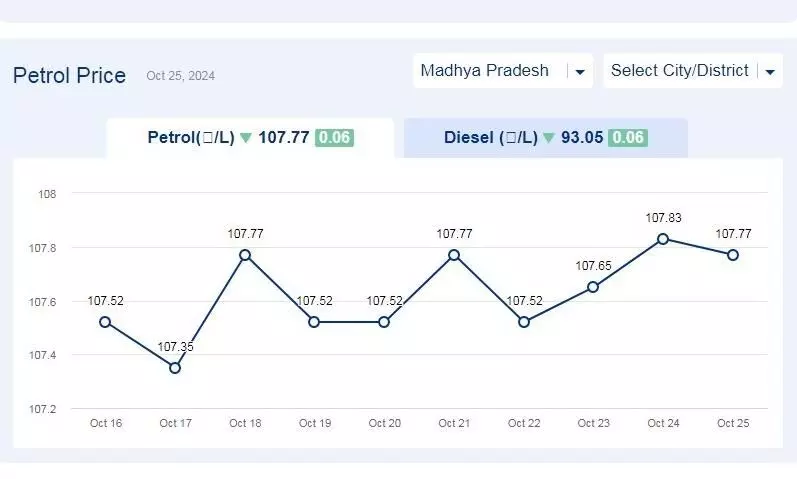Open the Select City/District dropdown
The height and width of the screenshot is (479, 797).
(x=693, y=71)
